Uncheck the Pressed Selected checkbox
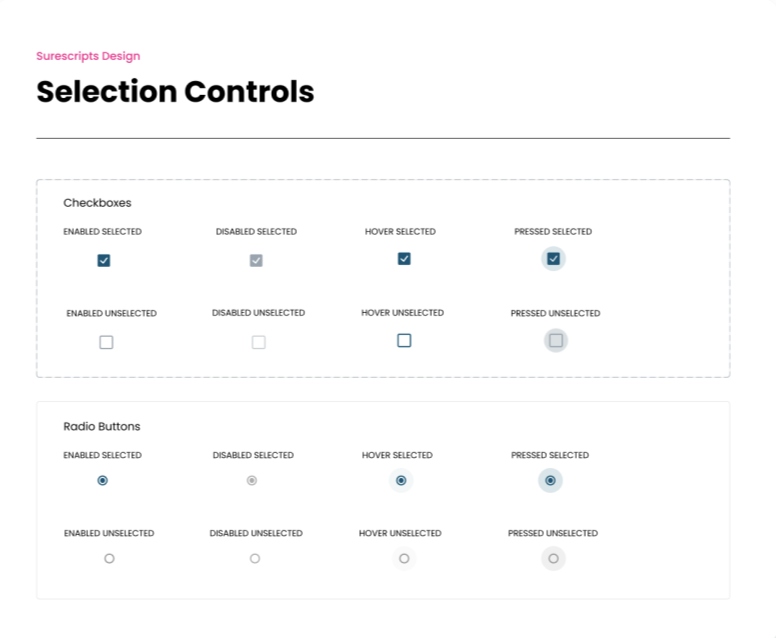Screen dimensions: 776x638 tap(553, 259)
